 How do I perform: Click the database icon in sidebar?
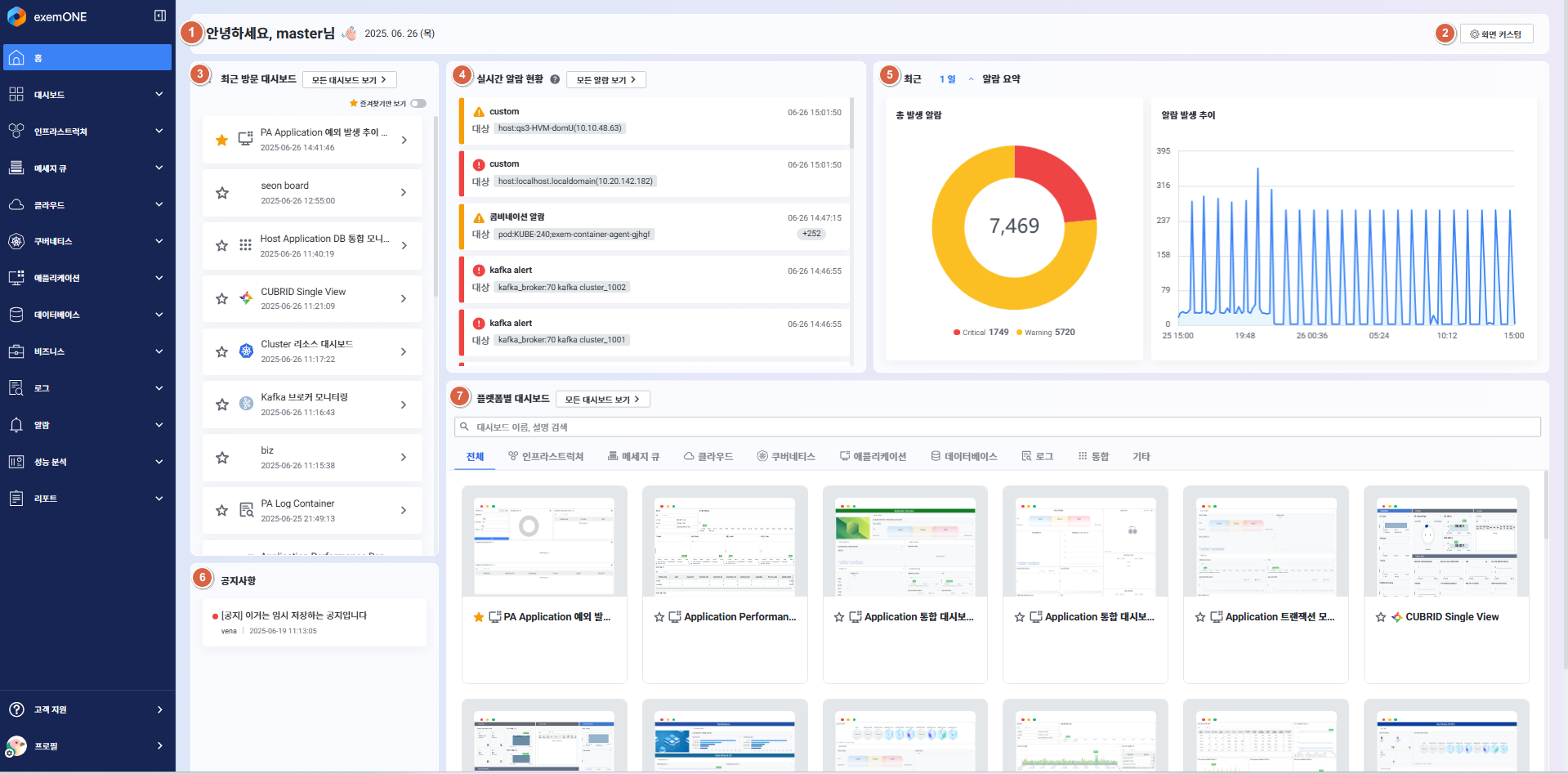pyautogui.click(x=16, y=315)
